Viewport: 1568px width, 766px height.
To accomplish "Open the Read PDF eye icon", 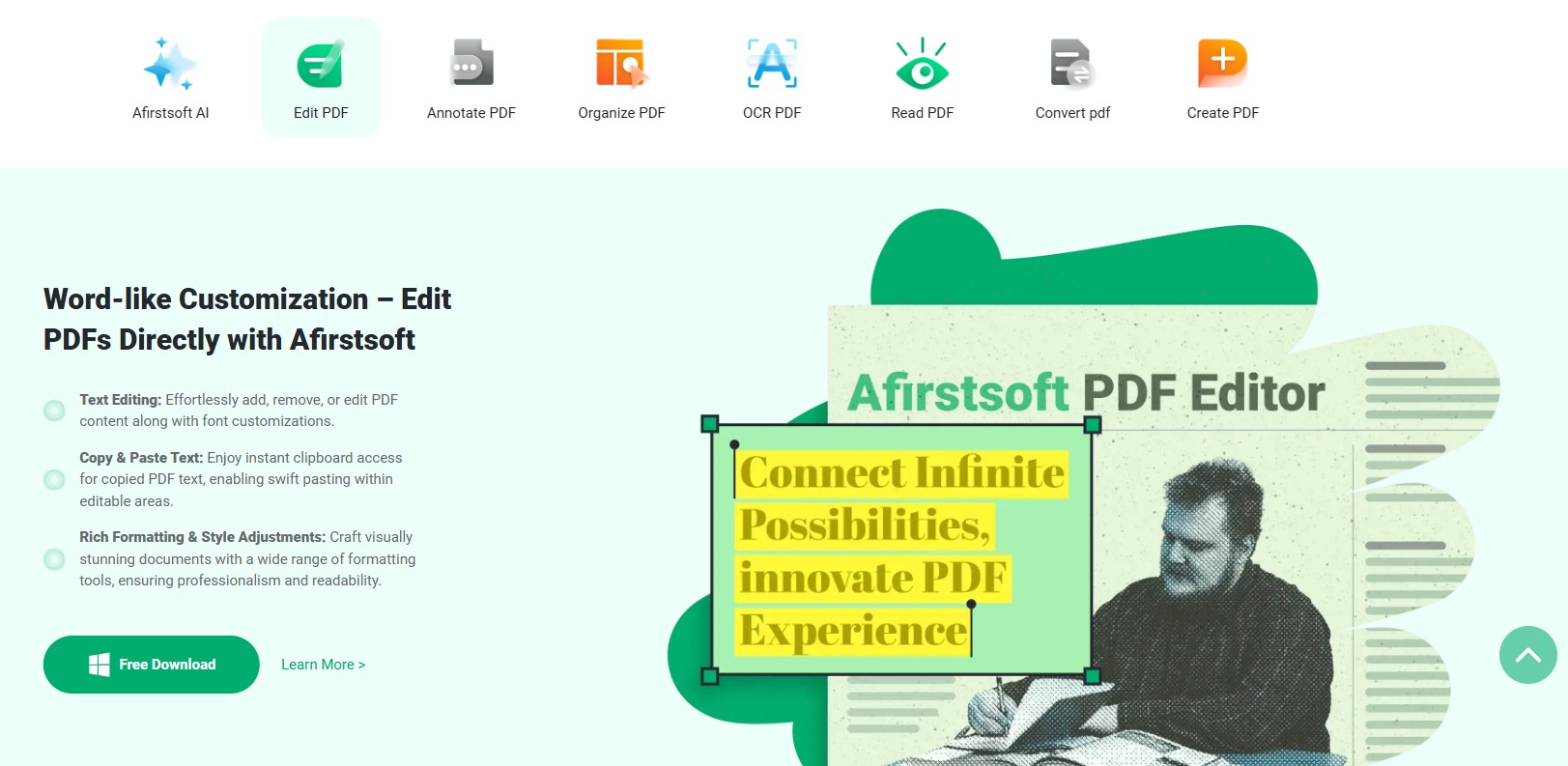I will coord(922,64).
